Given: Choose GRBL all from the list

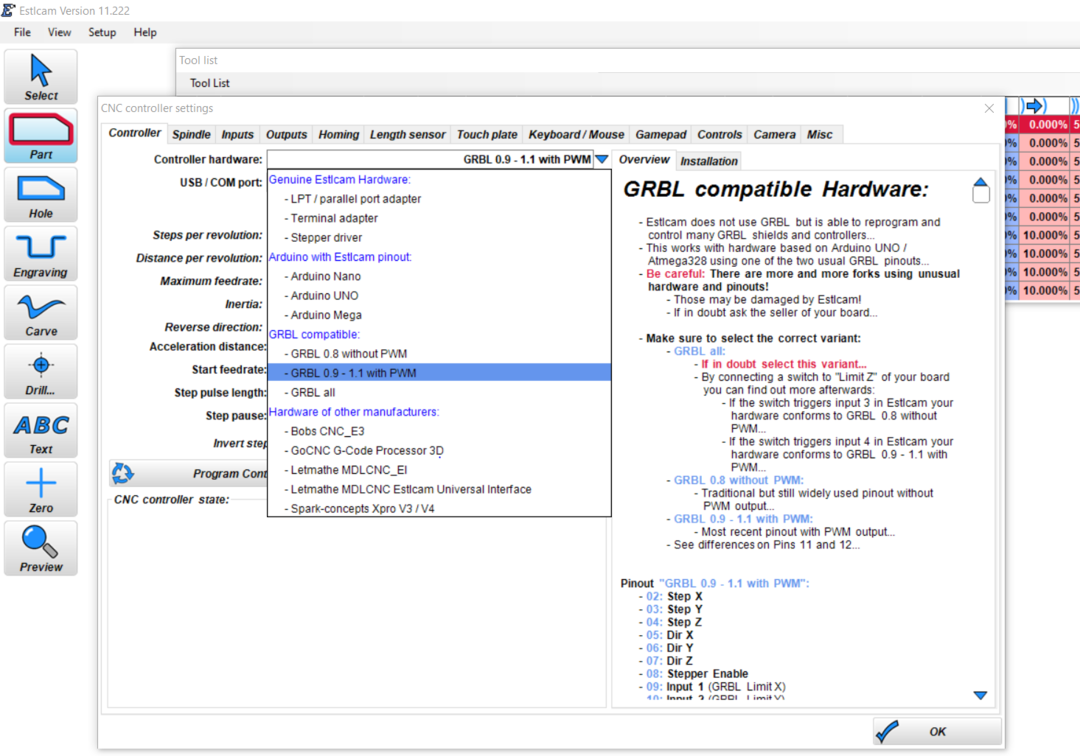Looking at the screenshot, I should (x=312, y=392).
